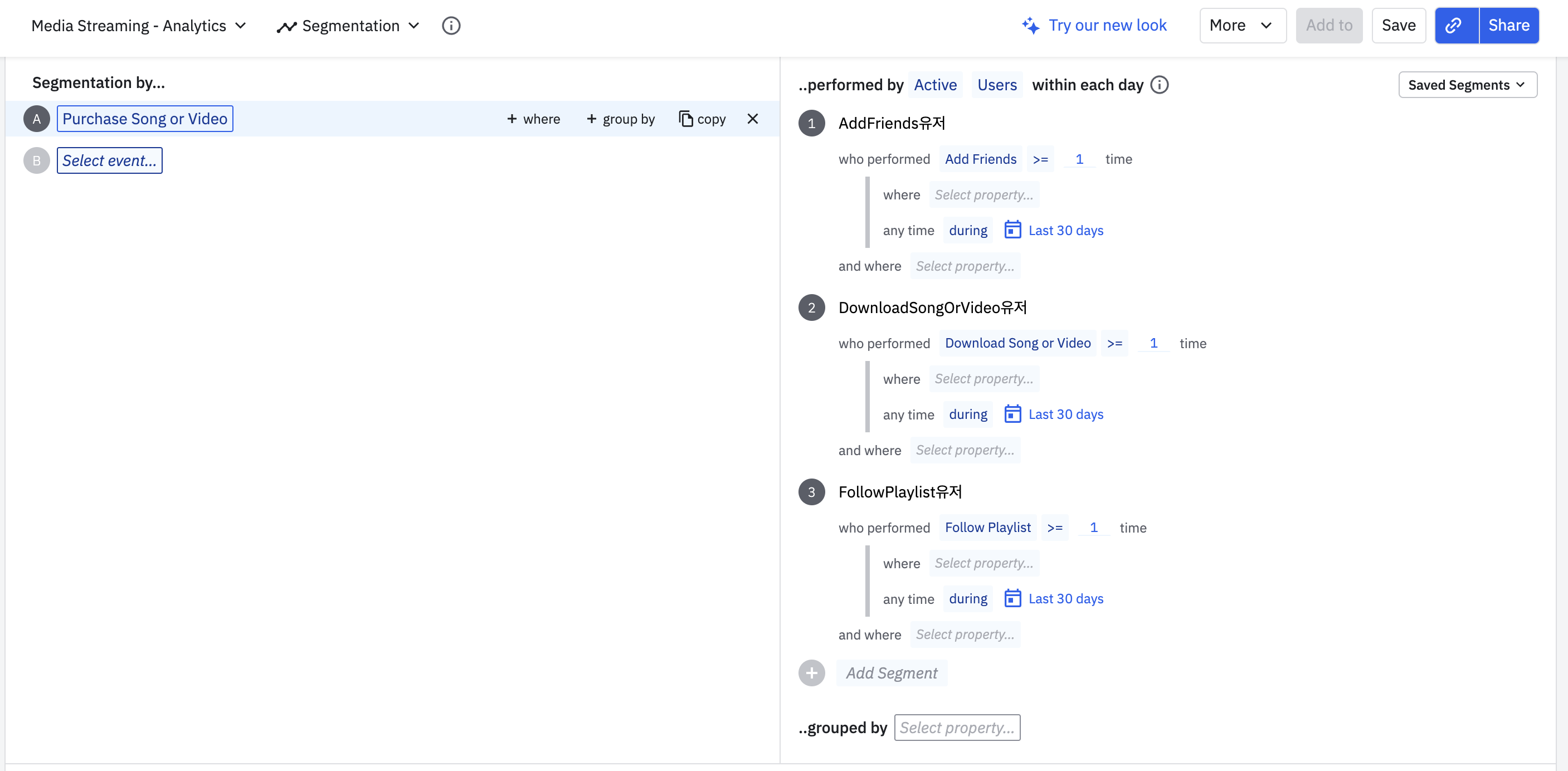Viewport: 1568px width, 771px height.
Task: Open calendar for Follow Playlist date range
Action: pos(1012,599)
